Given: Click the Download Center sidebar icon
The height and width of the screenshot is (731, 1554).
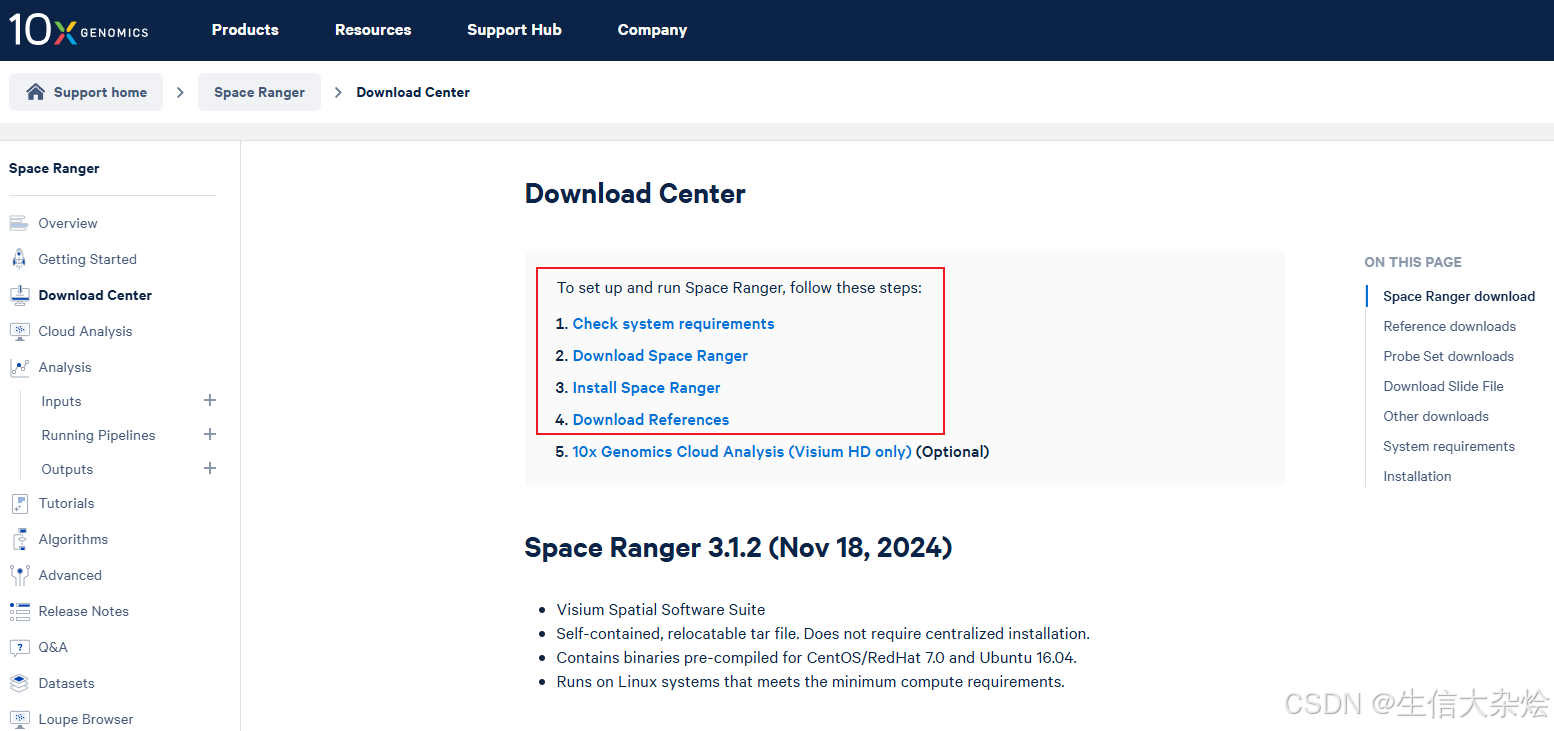Looking at the screenshot, I should coord(19,295).
